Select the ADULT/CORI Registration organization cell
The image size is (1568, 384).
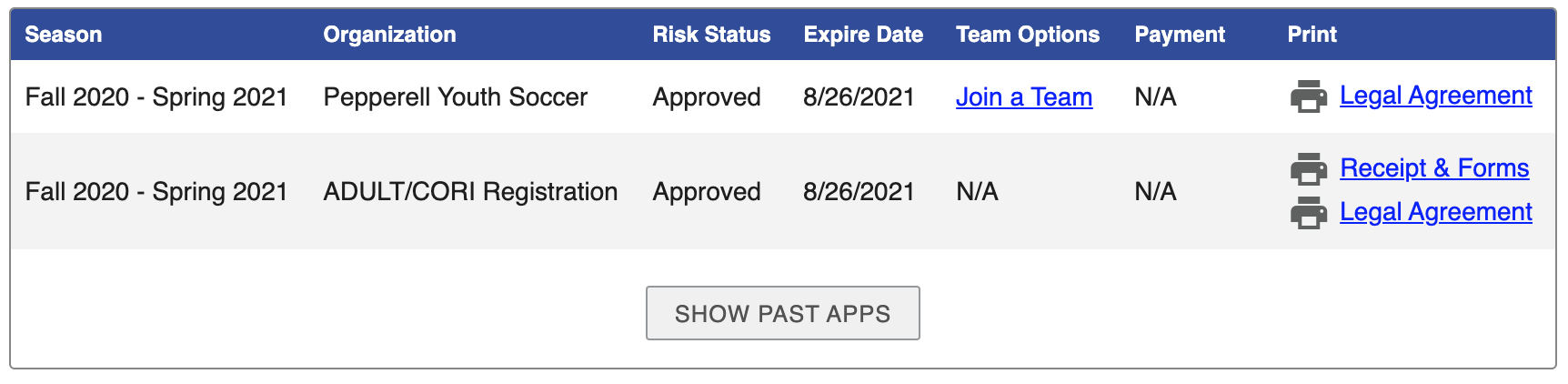pyautogui.click(x=469, y=192)
